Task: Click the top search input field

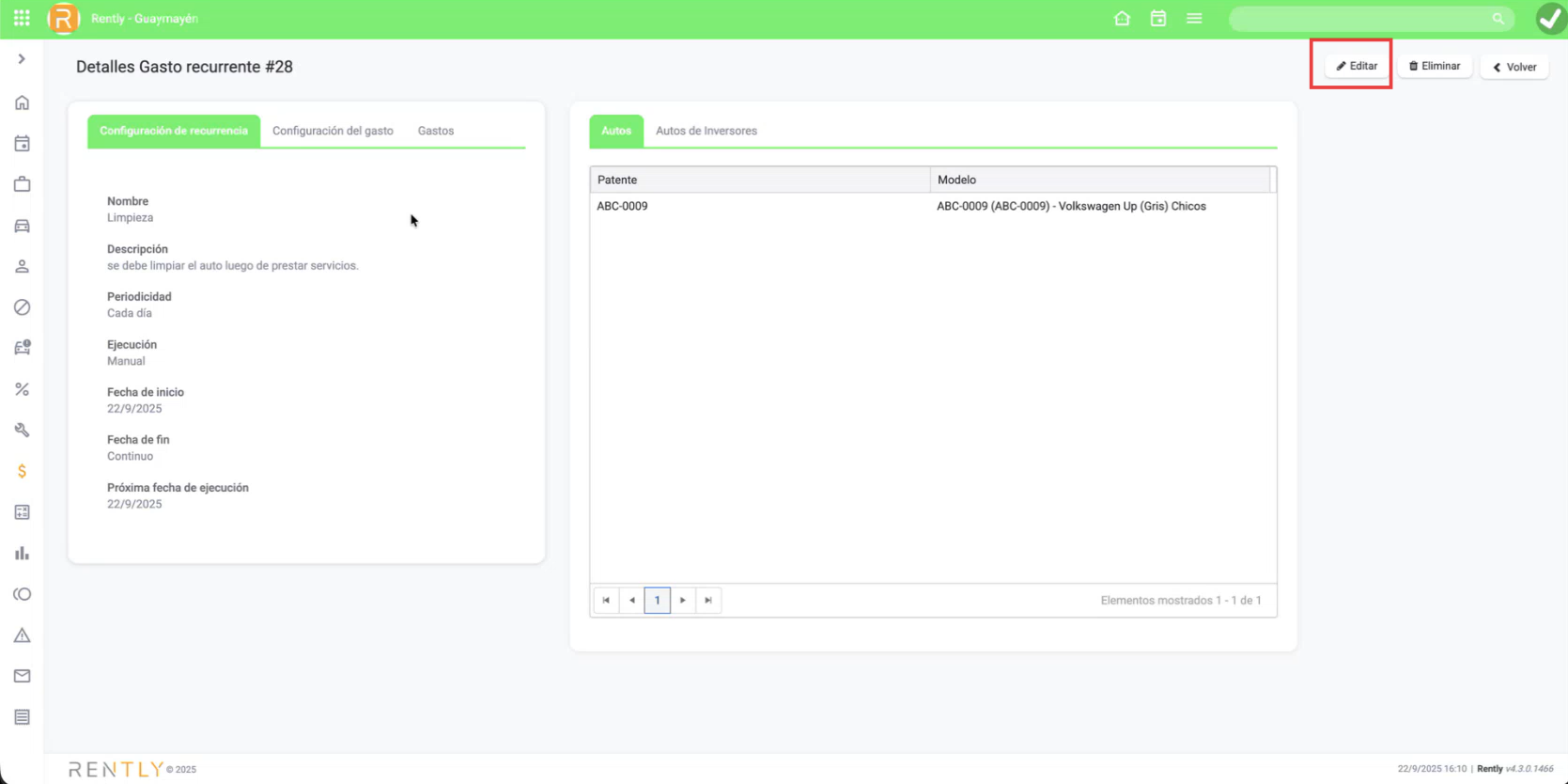Action: (x=1362, y=19)
